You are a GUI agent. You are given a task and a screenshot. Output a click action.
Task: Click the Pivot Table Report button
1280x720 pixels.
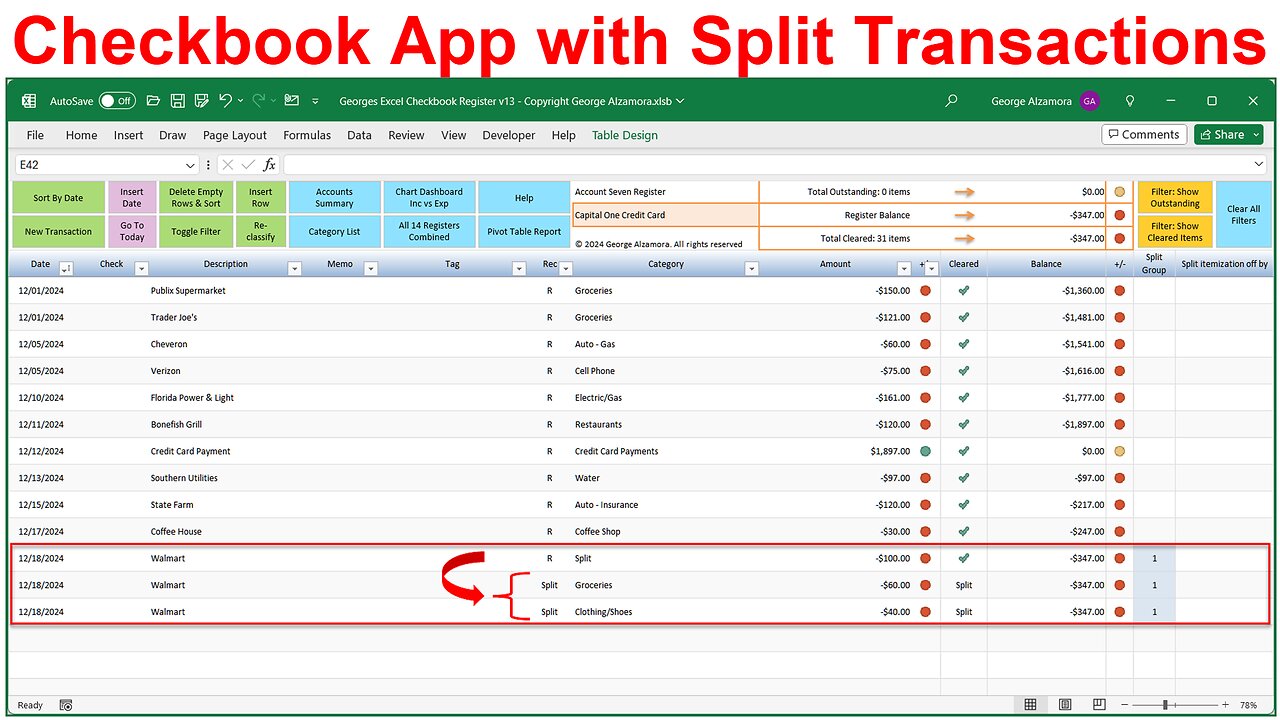[524, 231]
